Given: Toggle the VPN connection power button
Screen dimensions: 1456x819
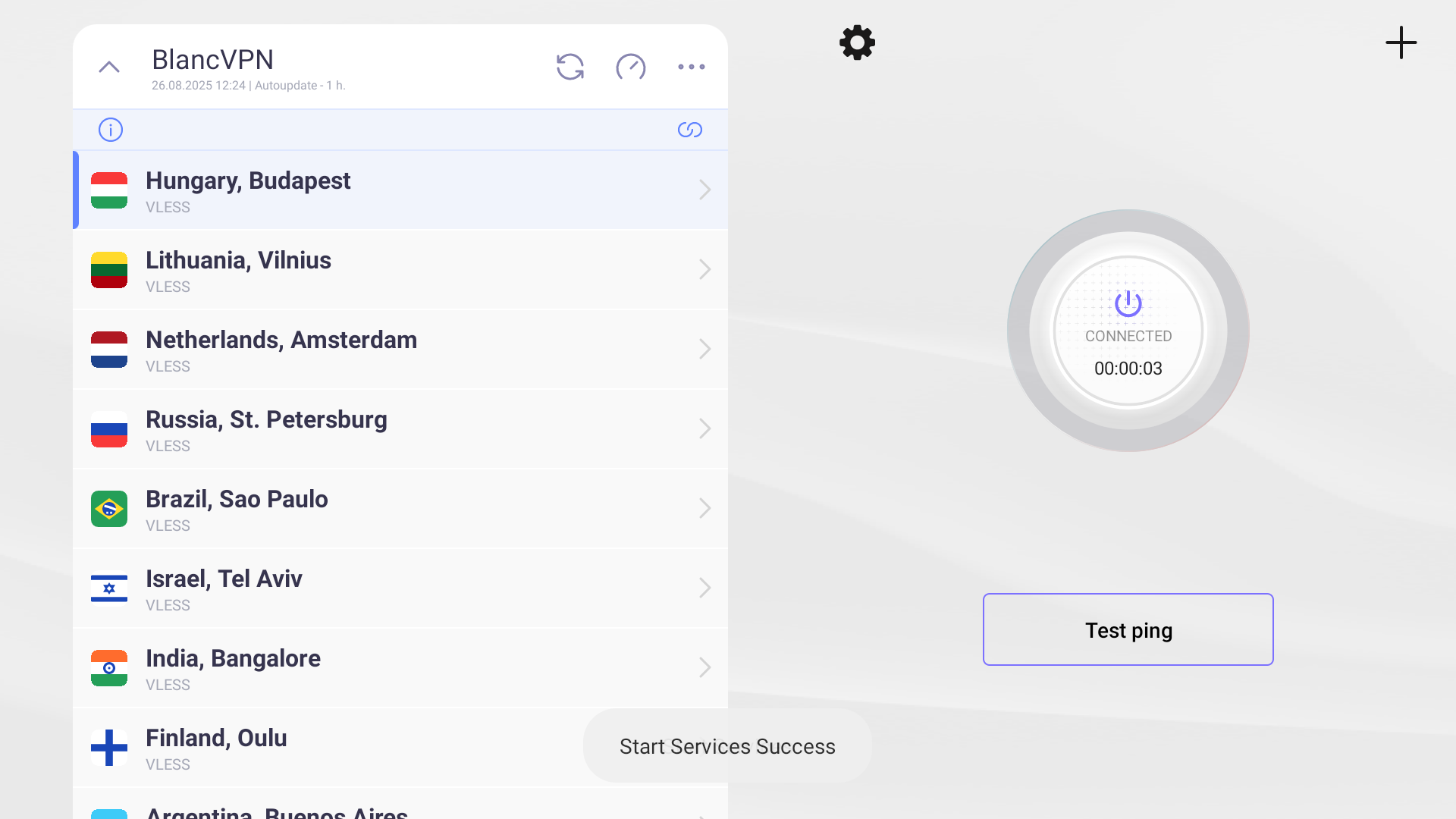Looking at the screenshot, I should (x=1128, y=304).
